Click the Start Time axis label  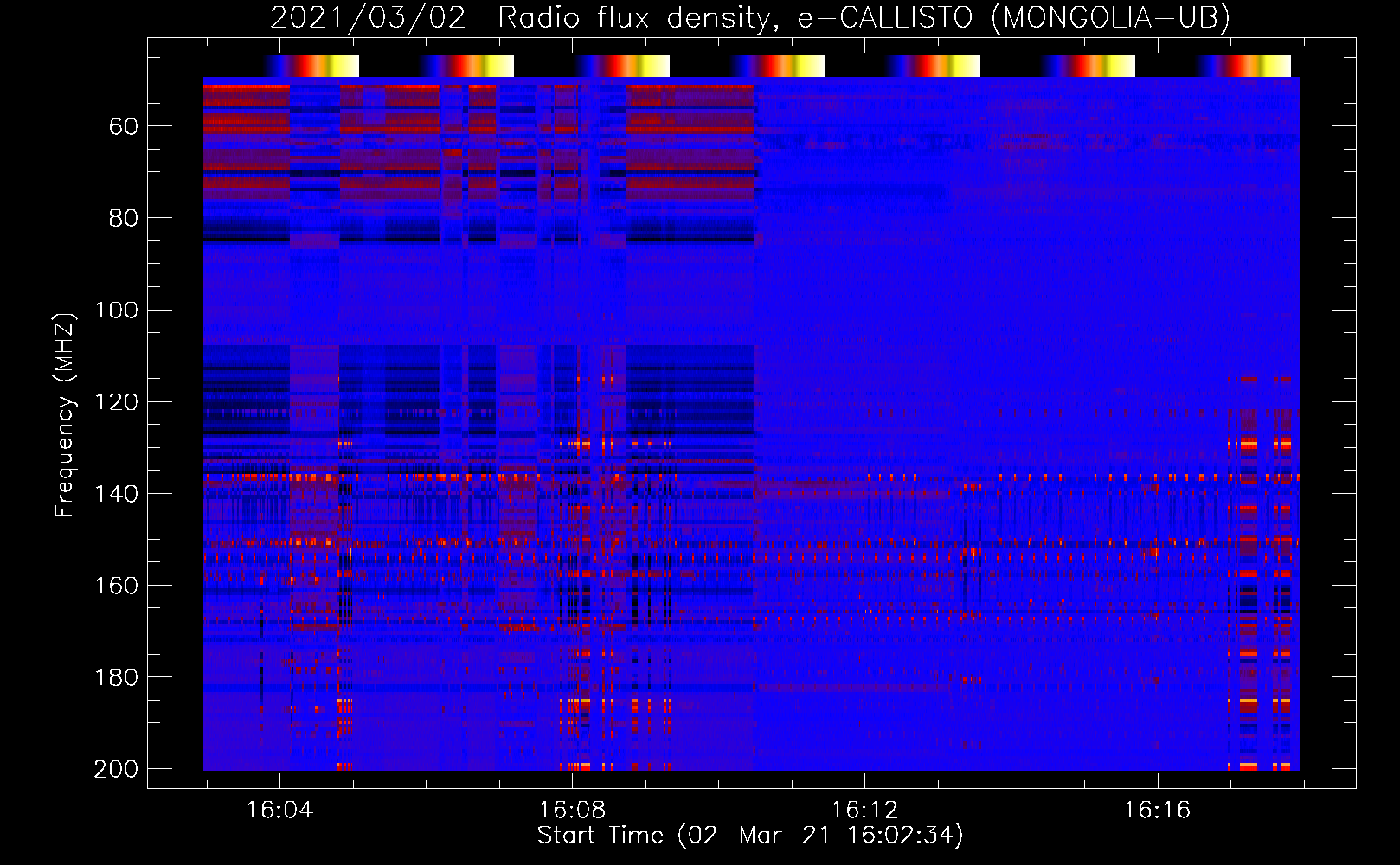click(x=750, y=836)
